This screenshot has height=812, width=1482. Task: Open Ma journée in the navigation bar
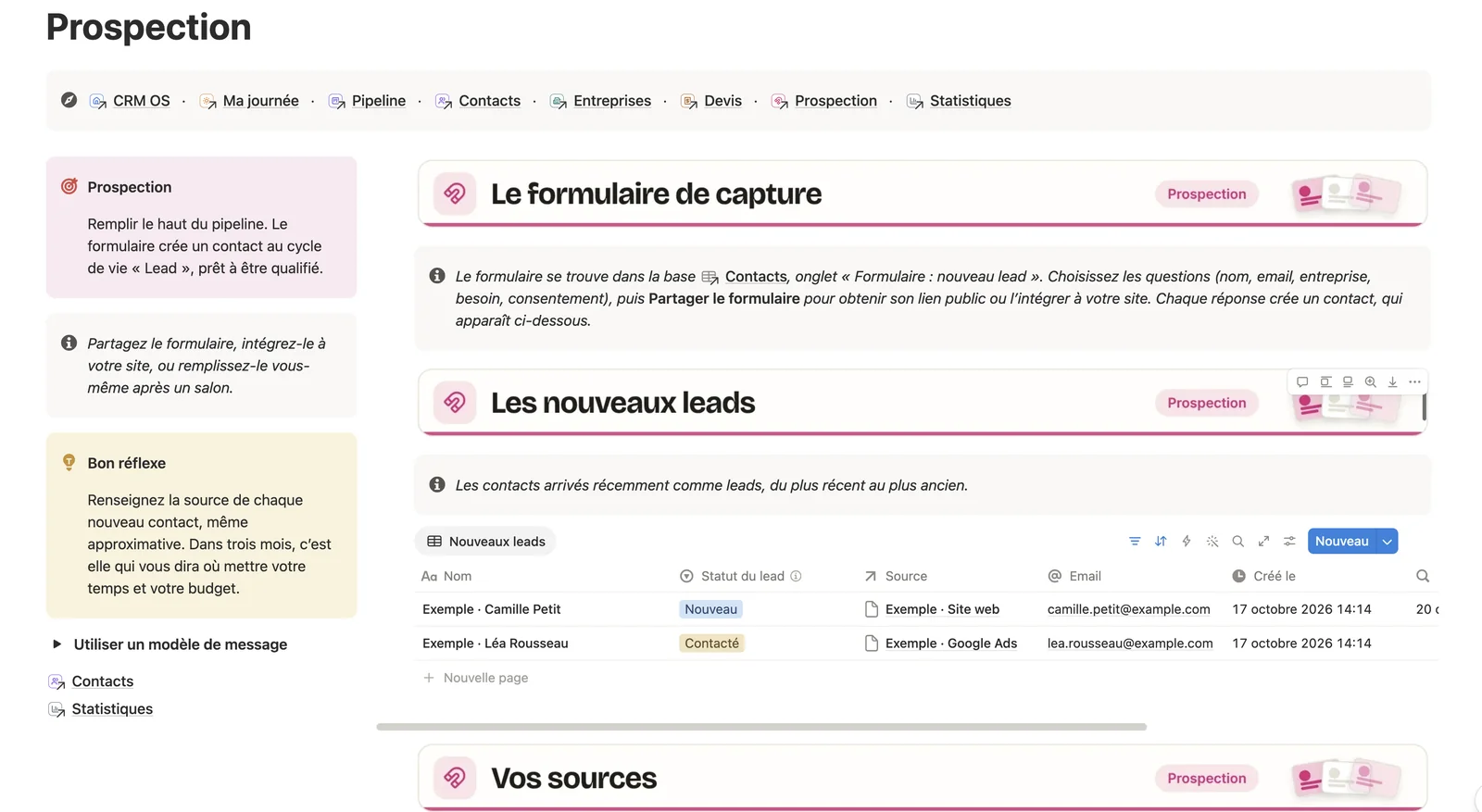click(249, 101)
